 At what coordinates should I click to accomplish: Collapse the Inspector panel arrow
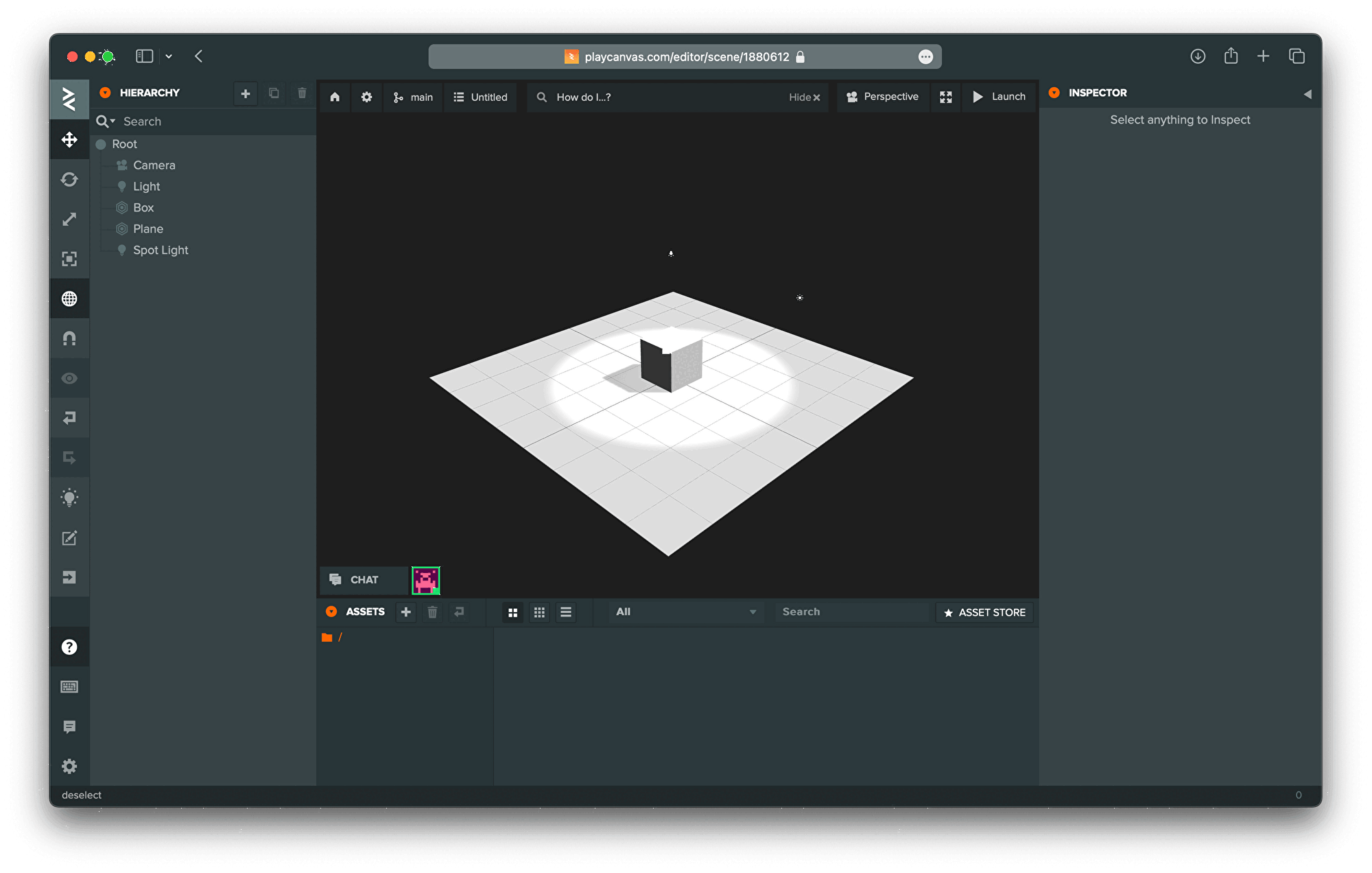[1308, 94]
